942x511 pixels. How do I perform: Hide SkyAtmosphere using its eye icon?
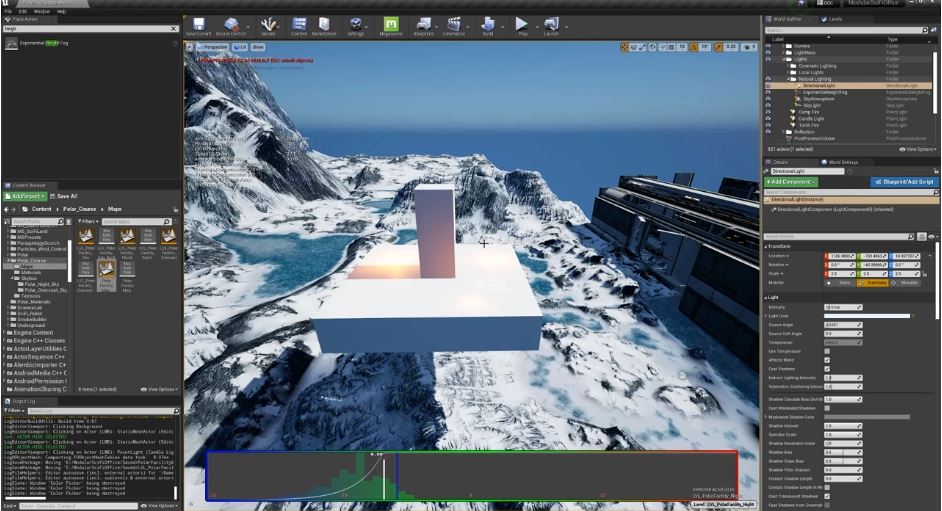coord(768,100)
